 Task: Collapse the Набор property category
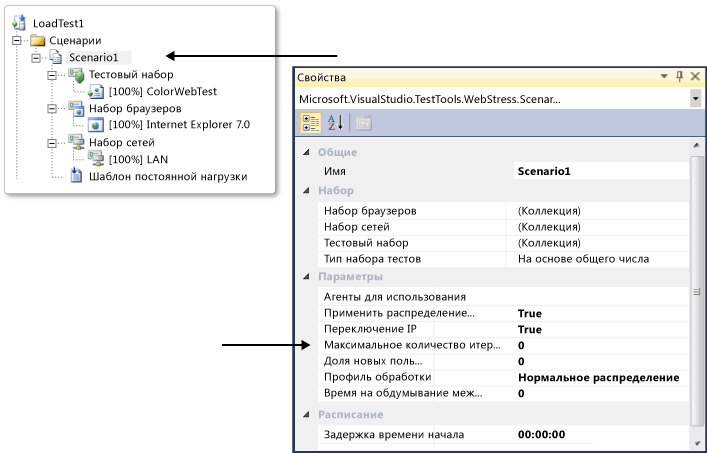306,191
